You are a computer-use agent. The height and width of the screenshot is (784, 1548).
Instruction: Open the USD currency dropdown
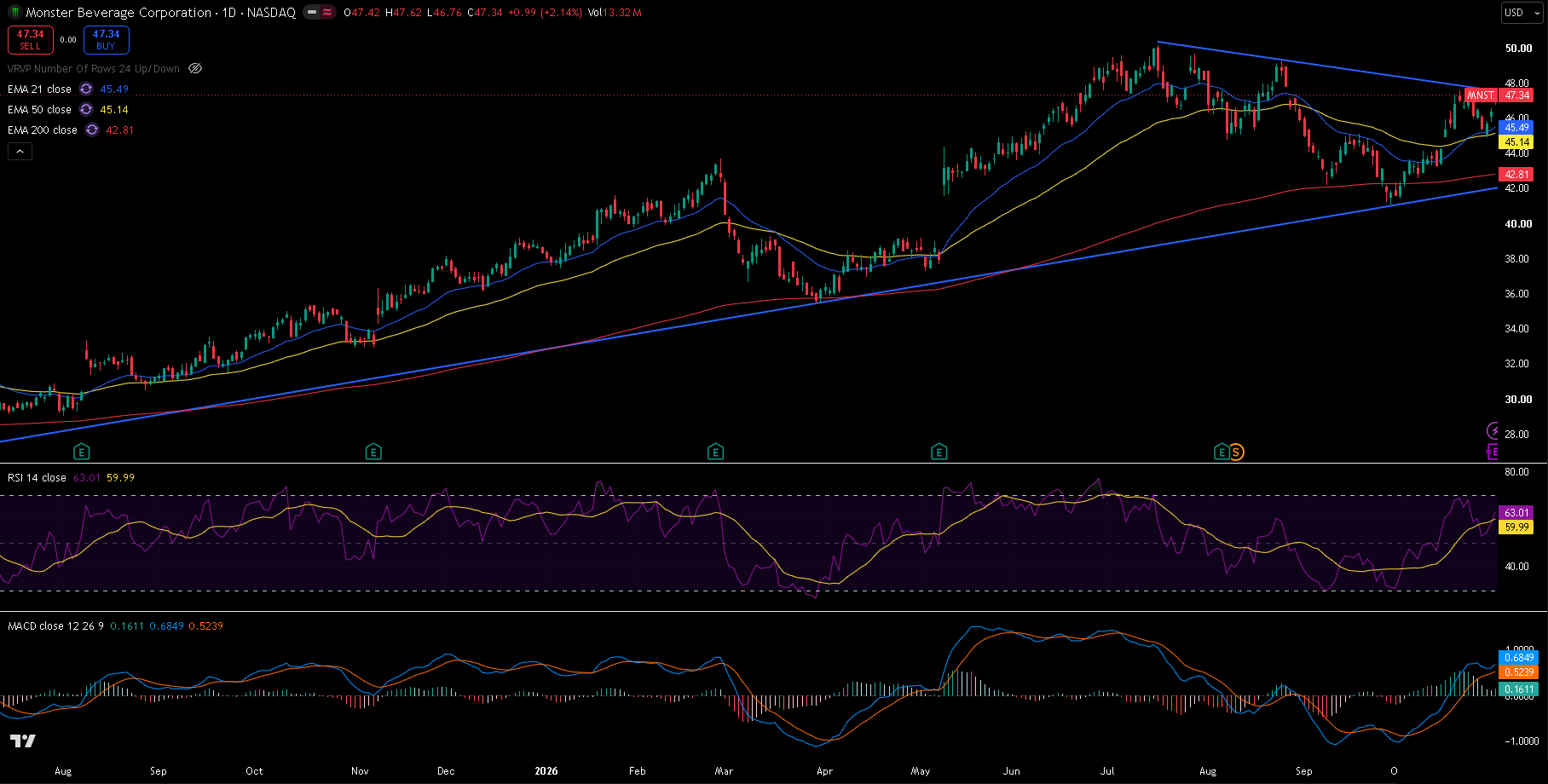pyautogui.click(x=1522, y=13)
